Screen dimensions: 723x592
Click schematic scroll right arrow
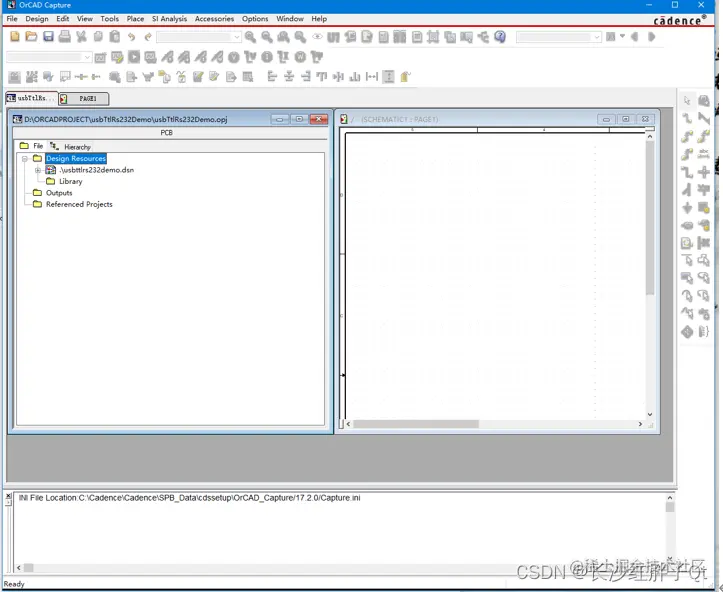(x=640, y=424)
